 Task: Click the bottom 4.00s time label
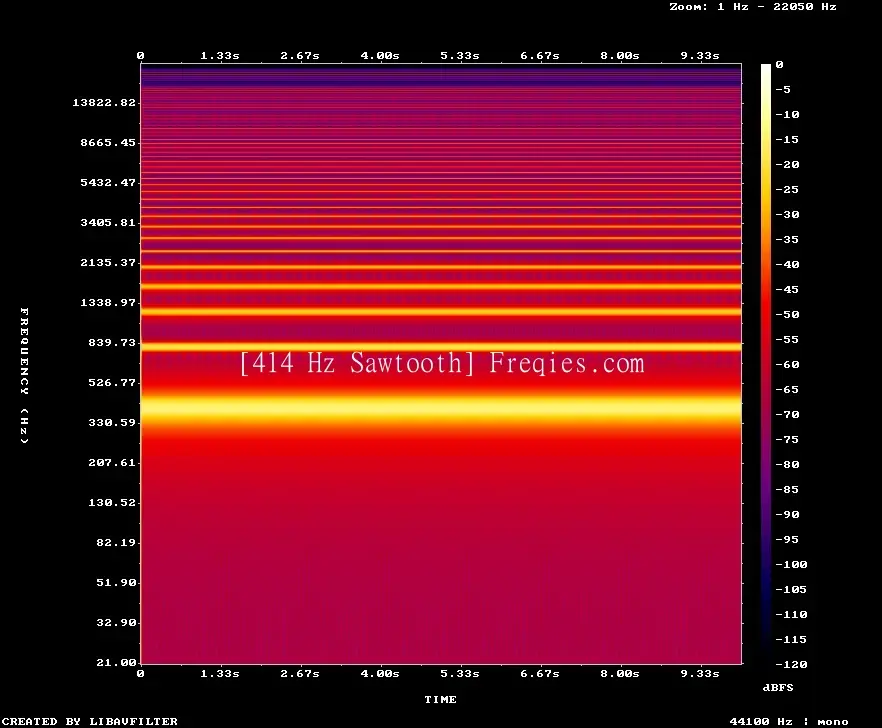tap(380, 673)
